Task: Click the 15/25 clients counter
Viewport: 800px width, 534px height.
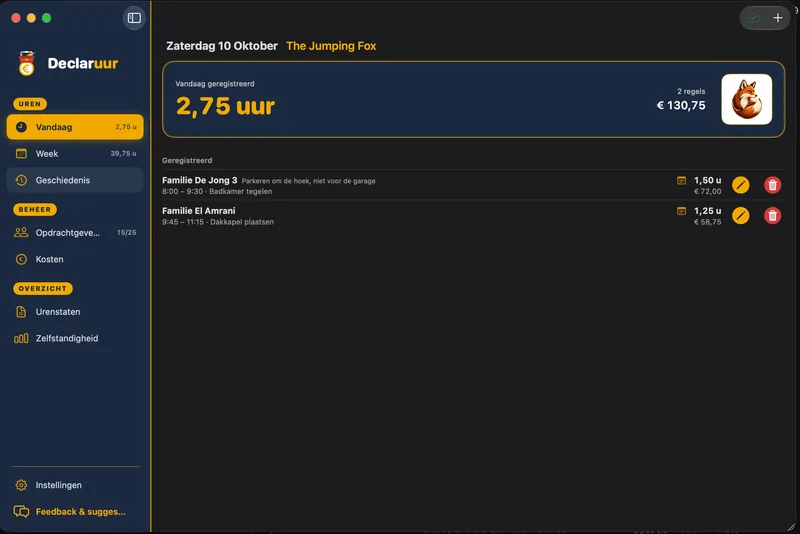Action: (127, 233)
